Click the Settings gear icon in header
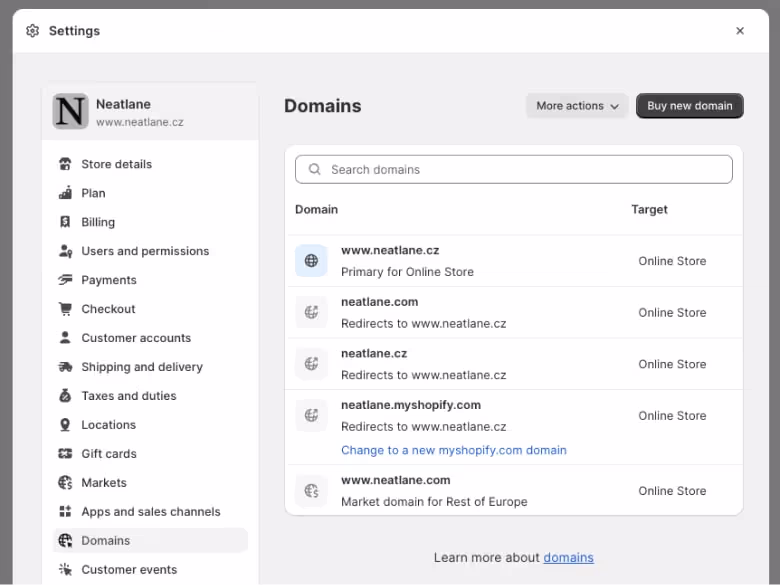The width and height of the screenshot is (780, 585). [x=32, y=31]
